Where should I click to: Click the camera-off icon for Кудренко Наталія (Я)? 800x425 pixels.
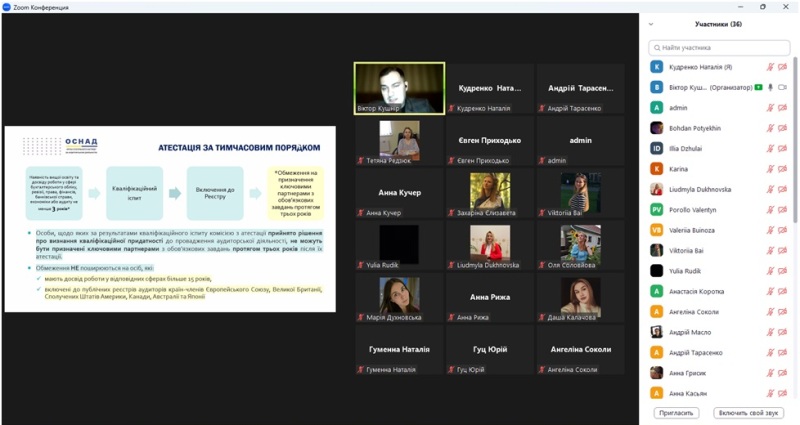coord(783,67)
